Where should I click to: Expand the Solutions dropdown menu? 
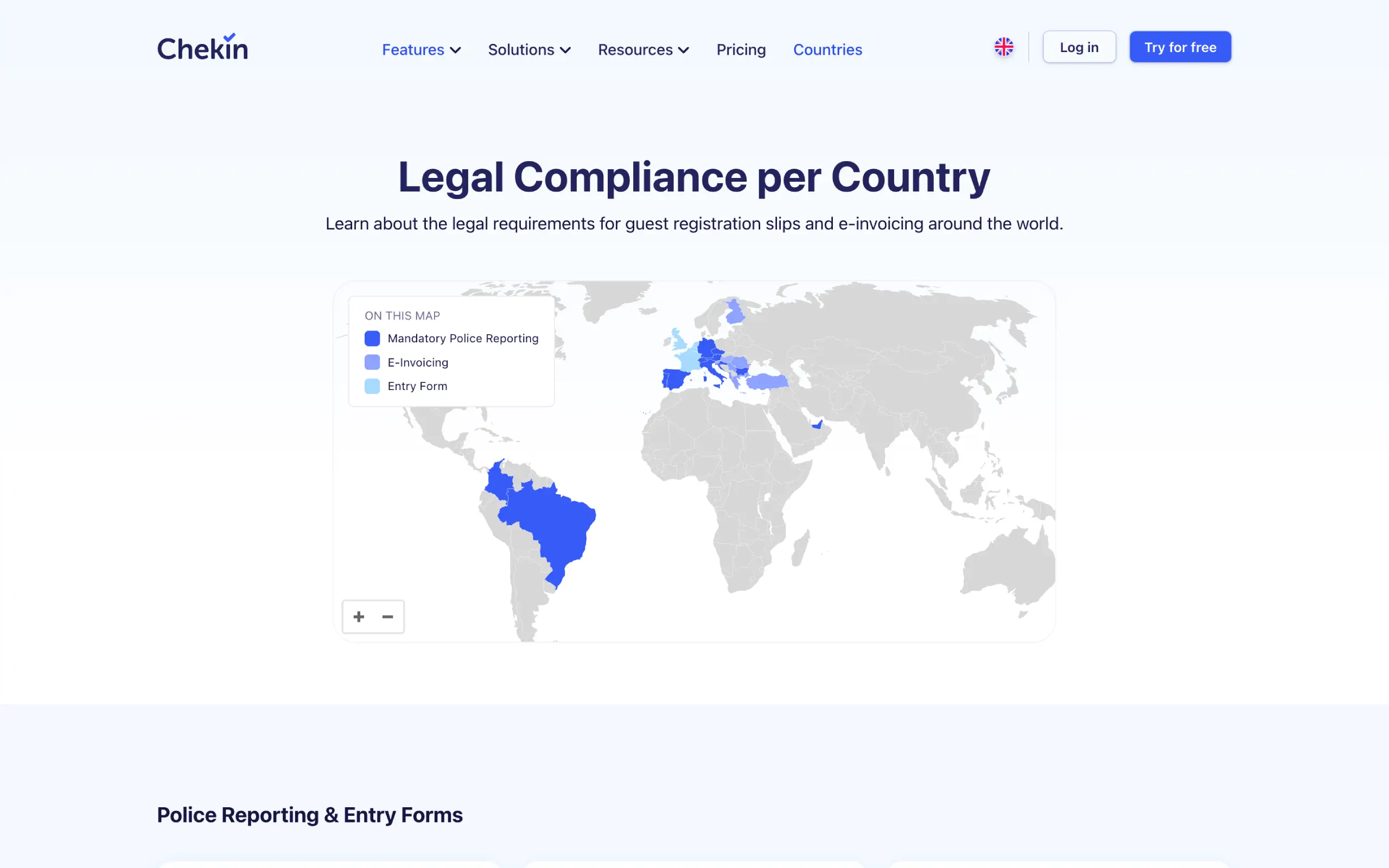click(529, 50)
